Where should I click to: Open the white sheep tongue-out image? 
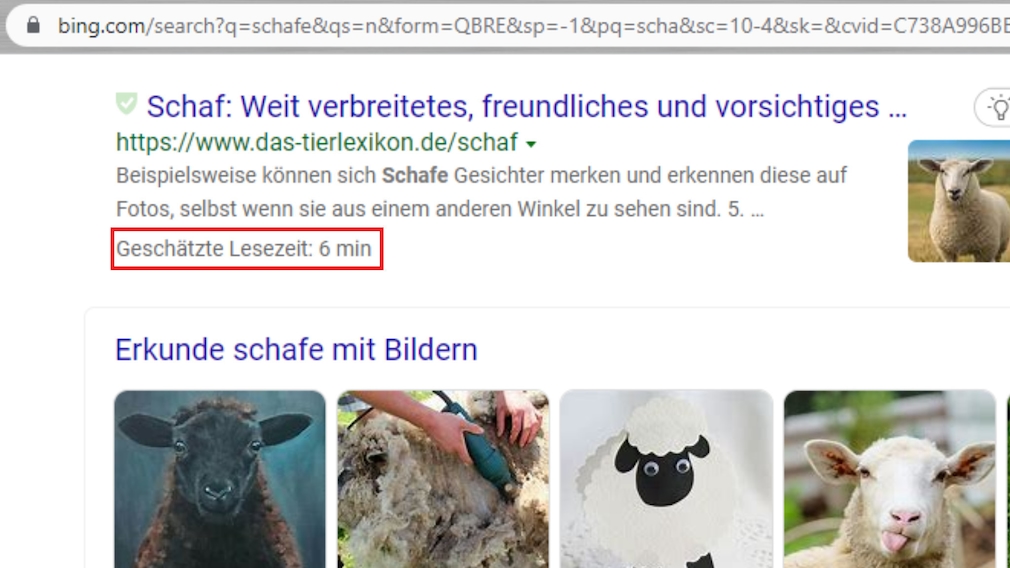coord(890,479)
